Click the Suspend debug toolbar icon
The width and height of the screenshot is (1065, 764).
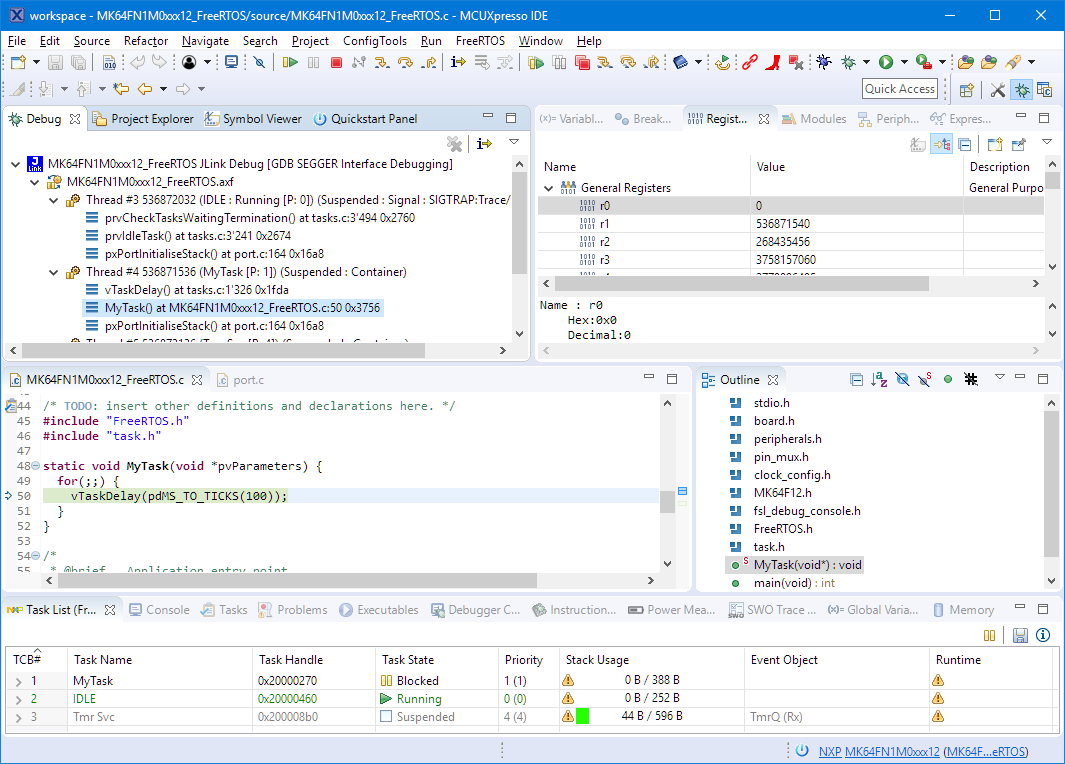(x=313, y=63)
